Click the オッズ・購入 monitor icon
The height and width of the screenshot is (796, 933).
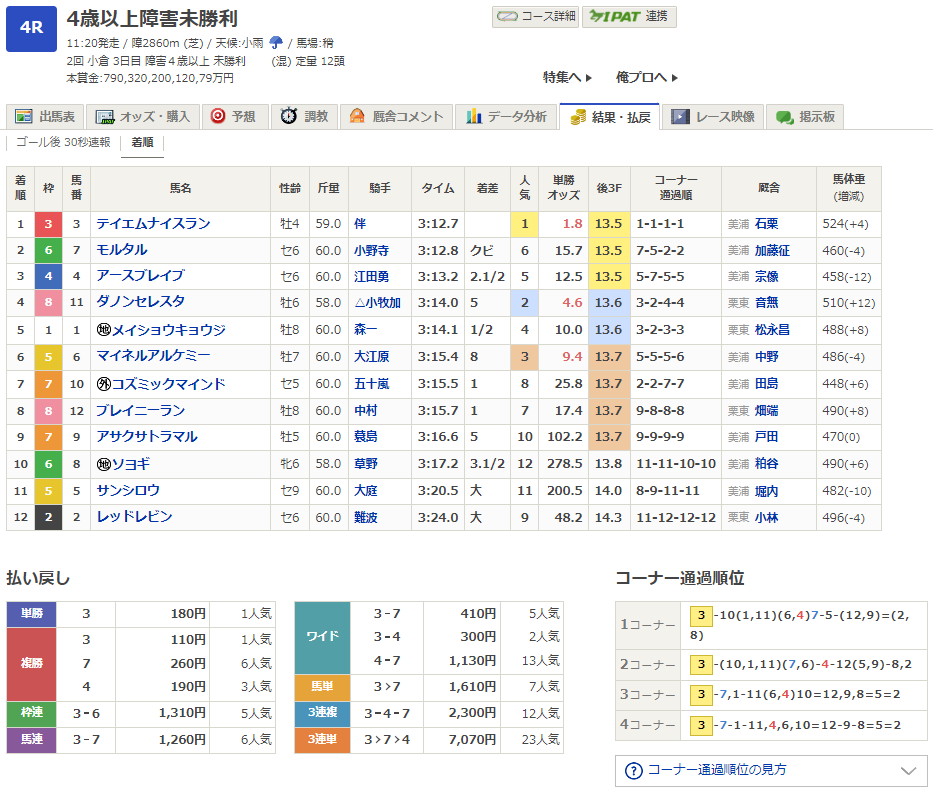point(105,117)
